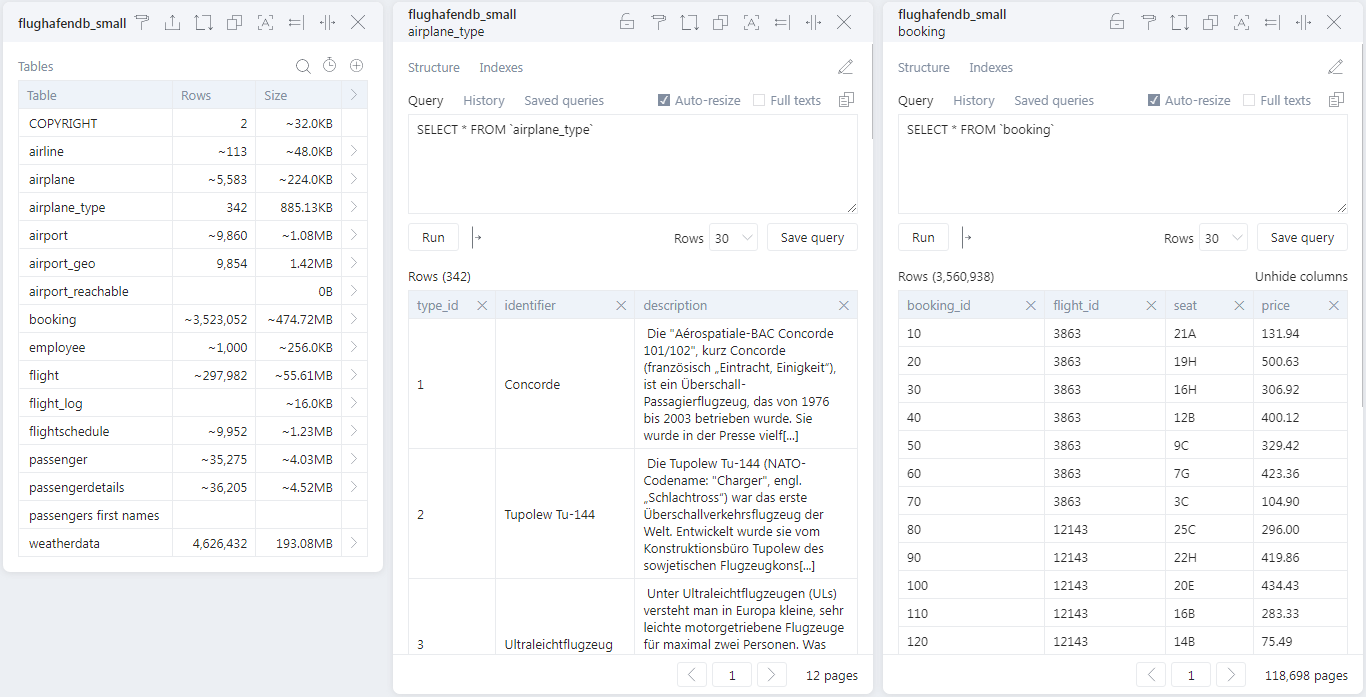The height and width of the screenshot is (697, 1366).
Task: Open text search in the airplane_type panel
Action: (751, 21)
